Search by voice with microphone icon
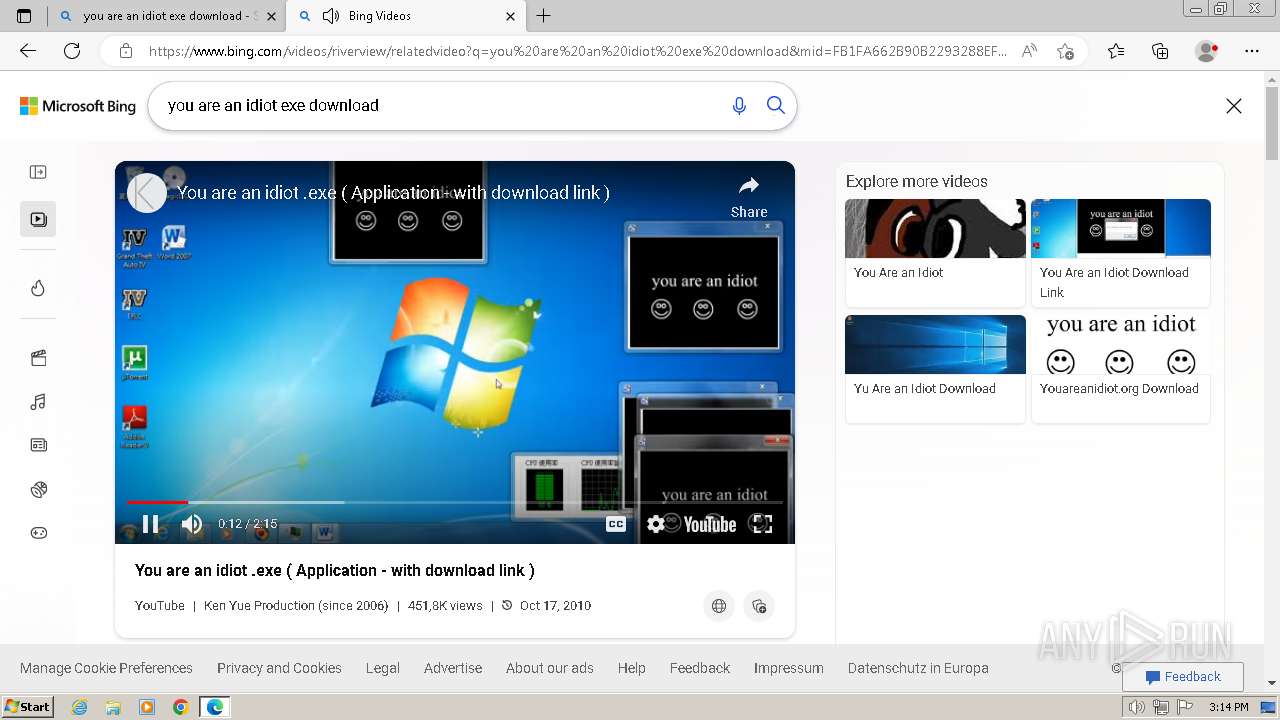The image size is (1280, 720). 739,105
